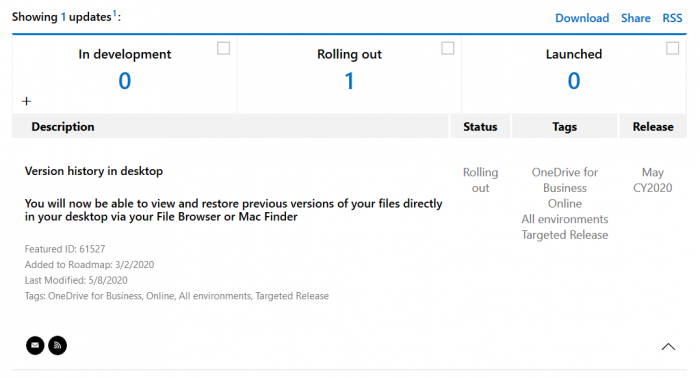Viewport: 700px width, 378px height.
Task: Click the Description column header
Action: pos(63,127)
